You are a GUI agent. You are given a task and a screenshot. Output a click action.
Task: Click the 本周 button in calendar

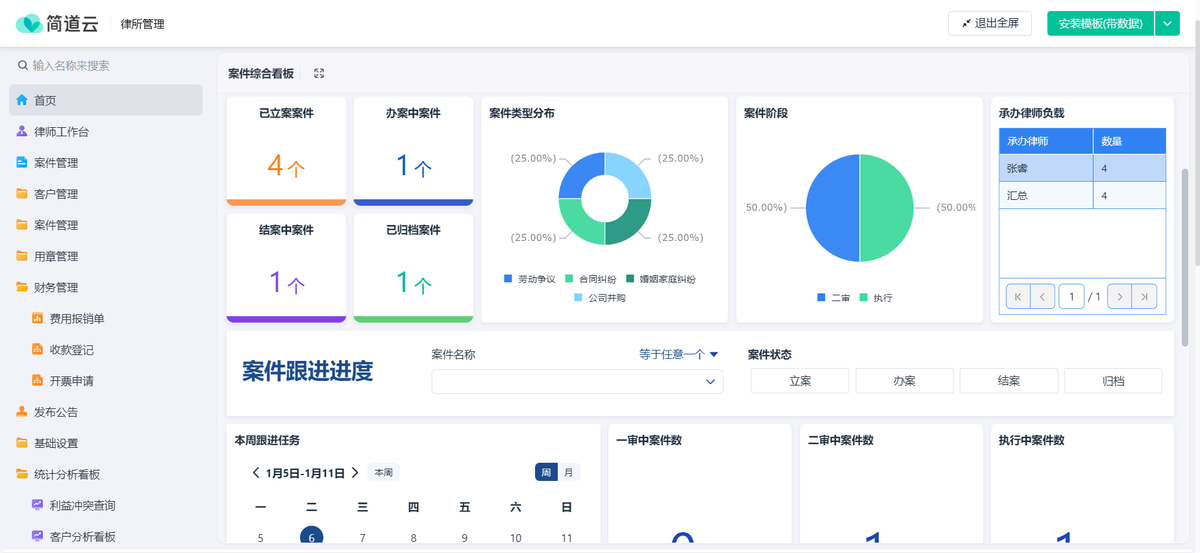pos(383,473)
